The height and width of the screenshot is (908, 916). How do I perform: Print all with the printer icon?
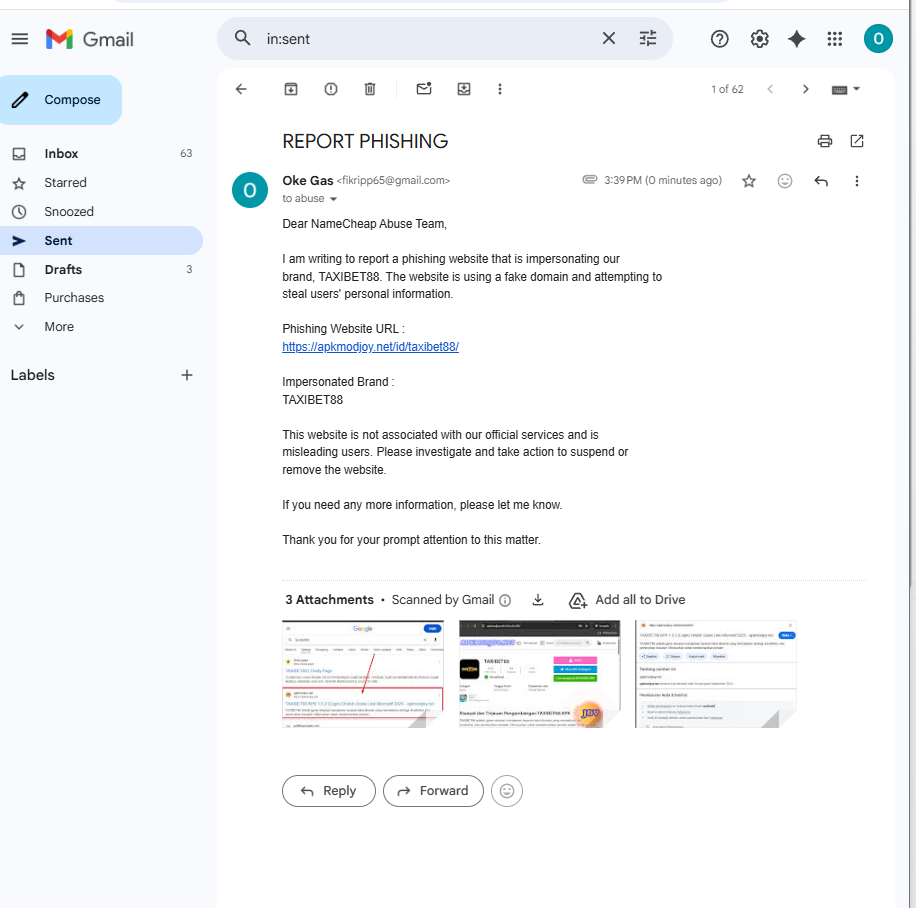point(825,141)
